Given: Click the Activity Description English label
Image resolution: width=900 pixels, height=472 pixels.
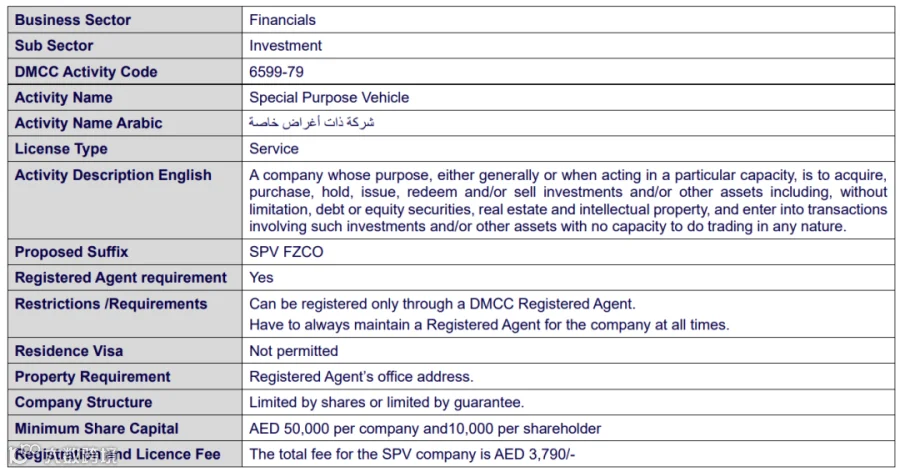Looking at the screenshot, I should [x=113, y=175].
